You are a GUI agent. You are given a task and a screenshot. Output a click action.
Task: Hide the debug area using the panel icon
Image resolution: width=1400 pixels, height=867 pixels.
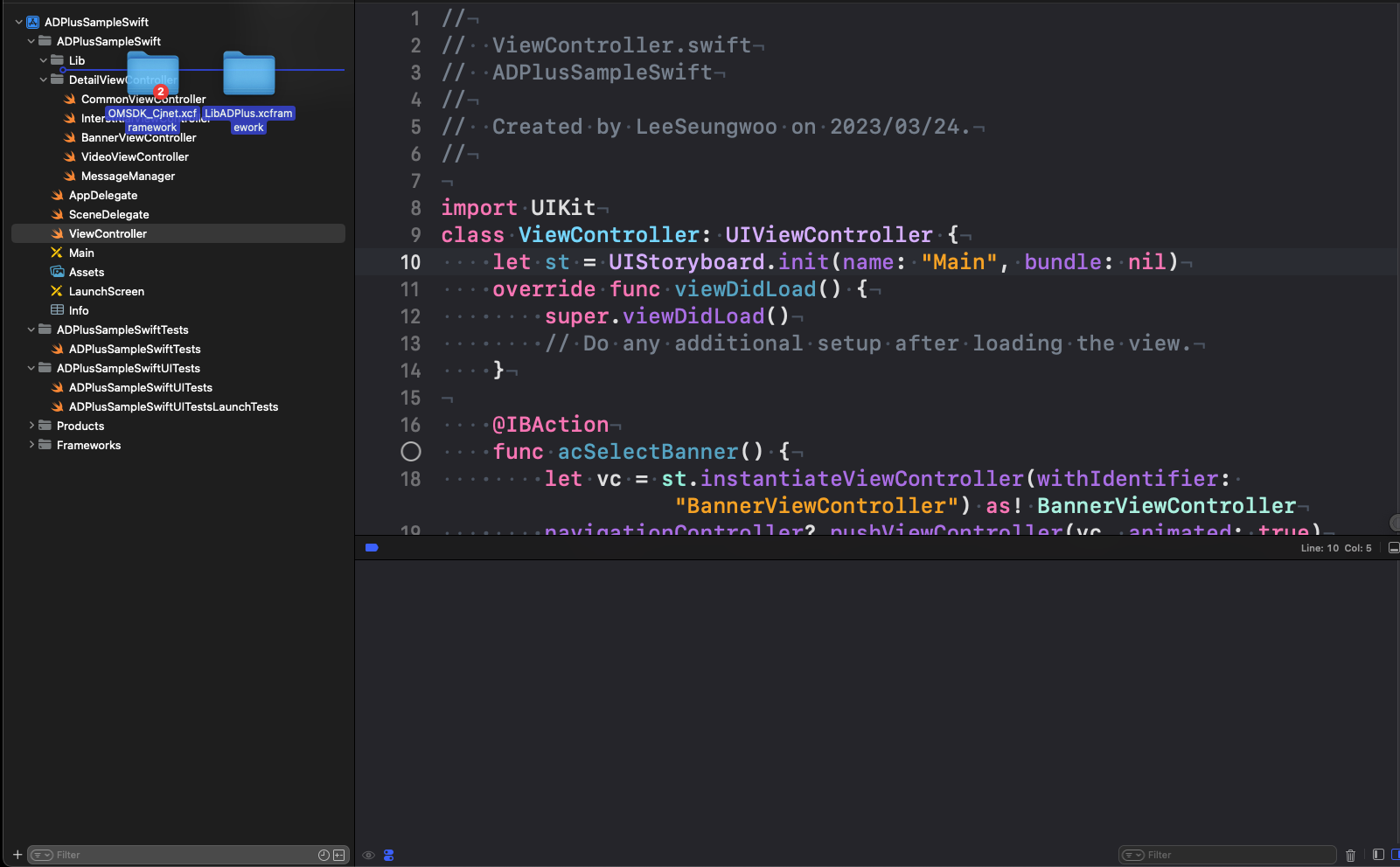[1394, 548]
